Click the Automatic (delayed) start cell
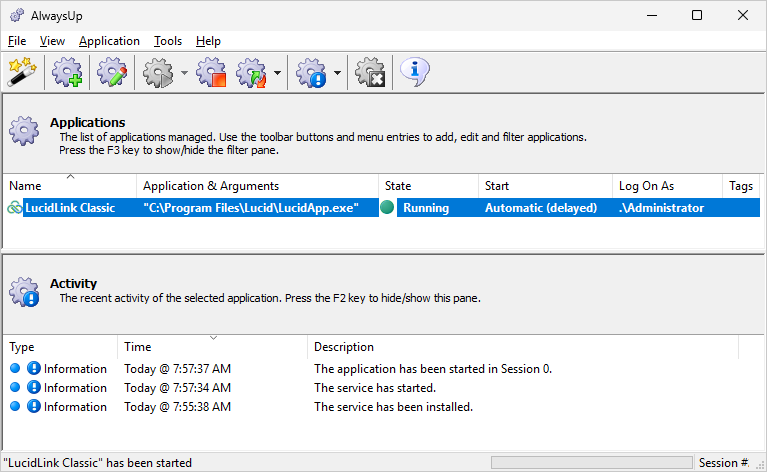This screenshot has height=472, width=767. [x=541, y=208]
